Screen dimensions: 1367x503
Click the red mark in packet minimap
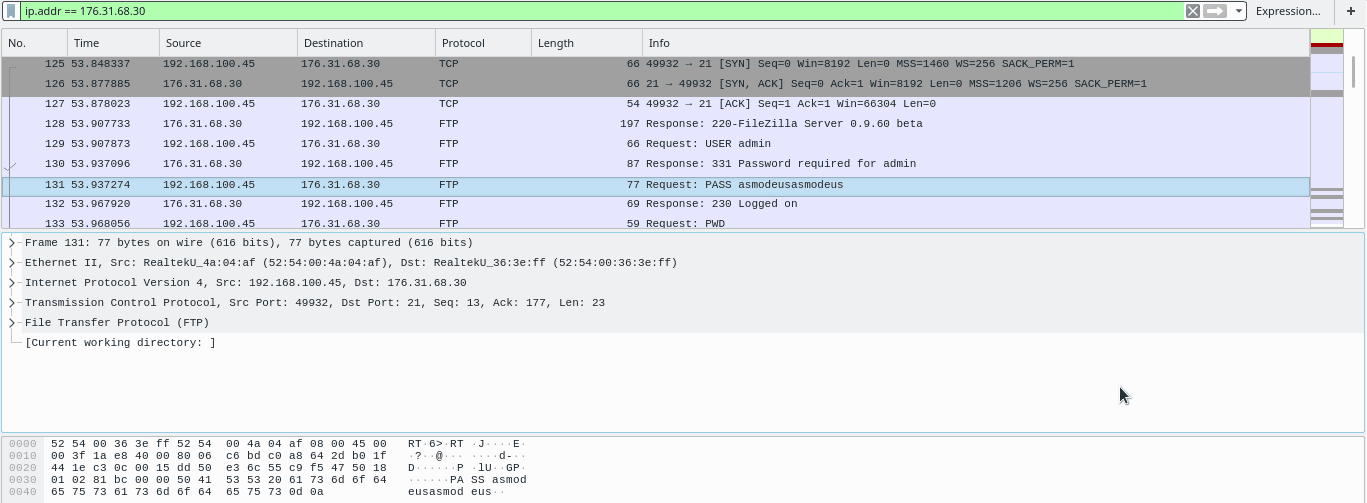(x=1326, y=45)
